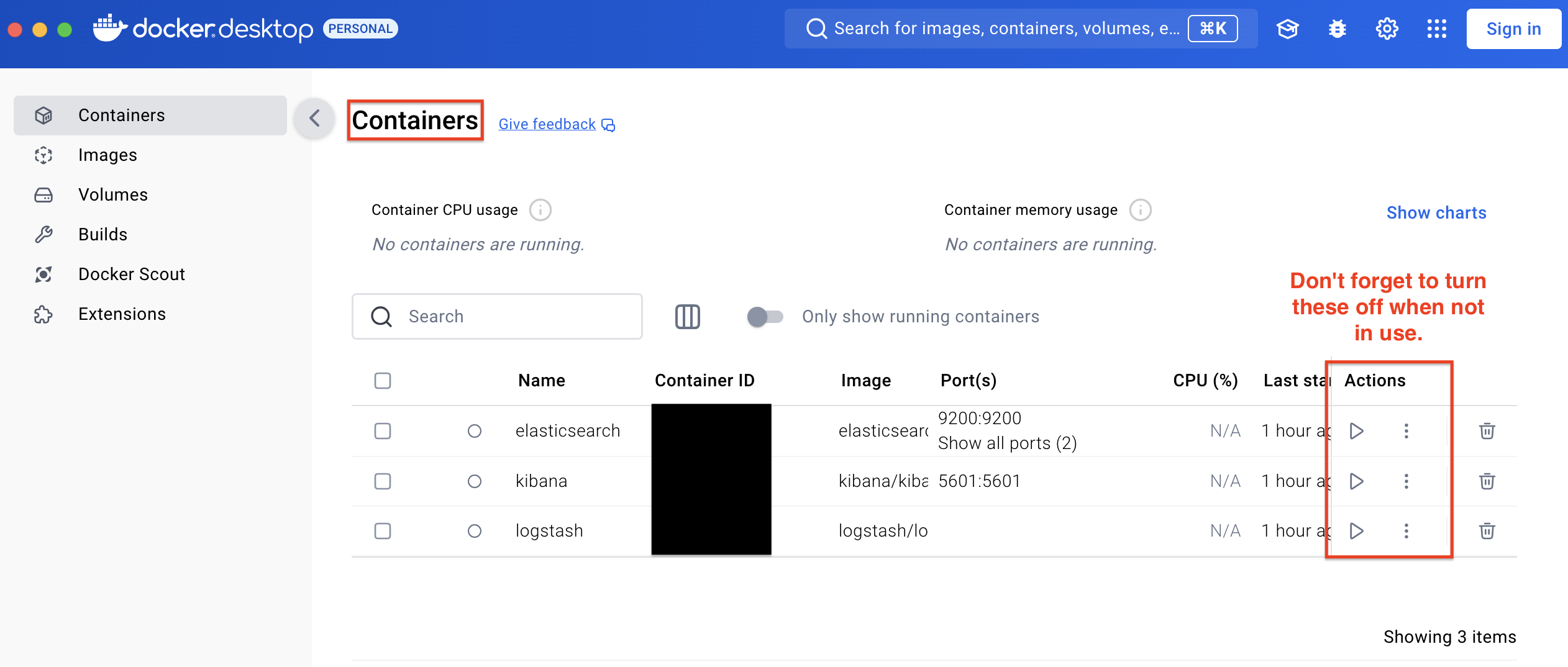This screenshot has width=1568, height=667.
Task: Focus the global search bar
Action: [1021, 29]
